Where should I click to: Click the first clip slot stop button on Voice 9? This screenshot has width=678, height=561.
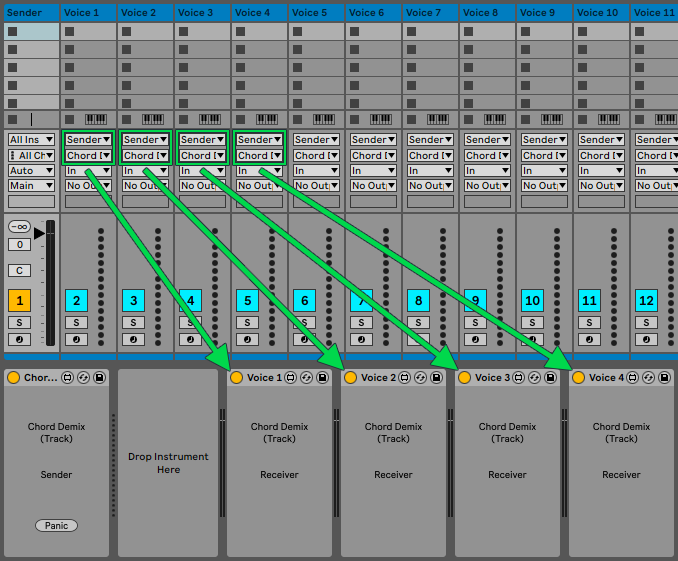[526, 32]
